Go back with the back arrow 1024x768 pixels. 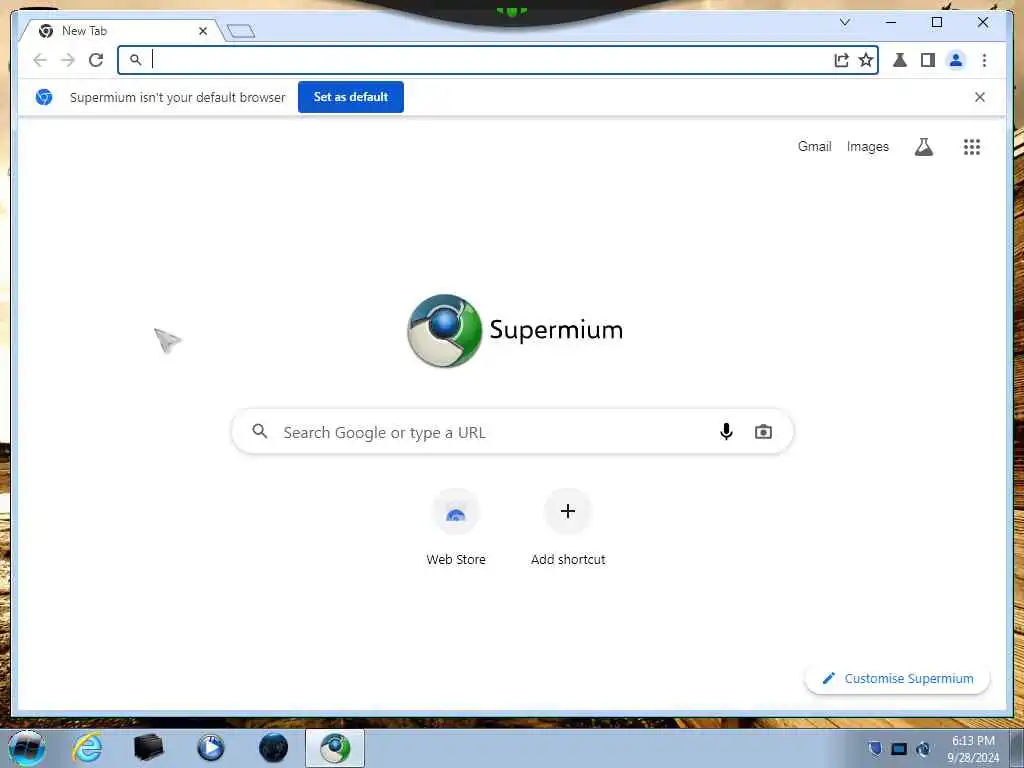(x=40, y=60)
